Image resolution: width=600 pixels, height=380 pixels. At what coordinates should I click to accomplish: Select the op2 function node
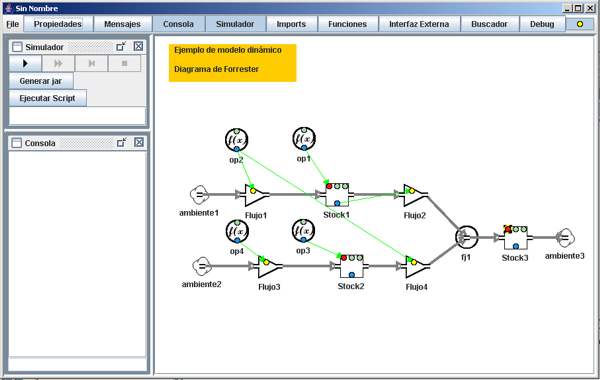click(x=236, y=140)
